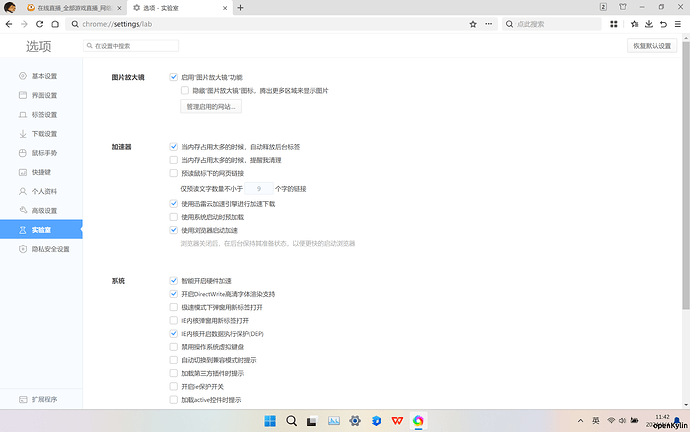Open the skin shirt icon in title bar
The height and width of the screenshot is (432, 690).
(x=623, y=7)
